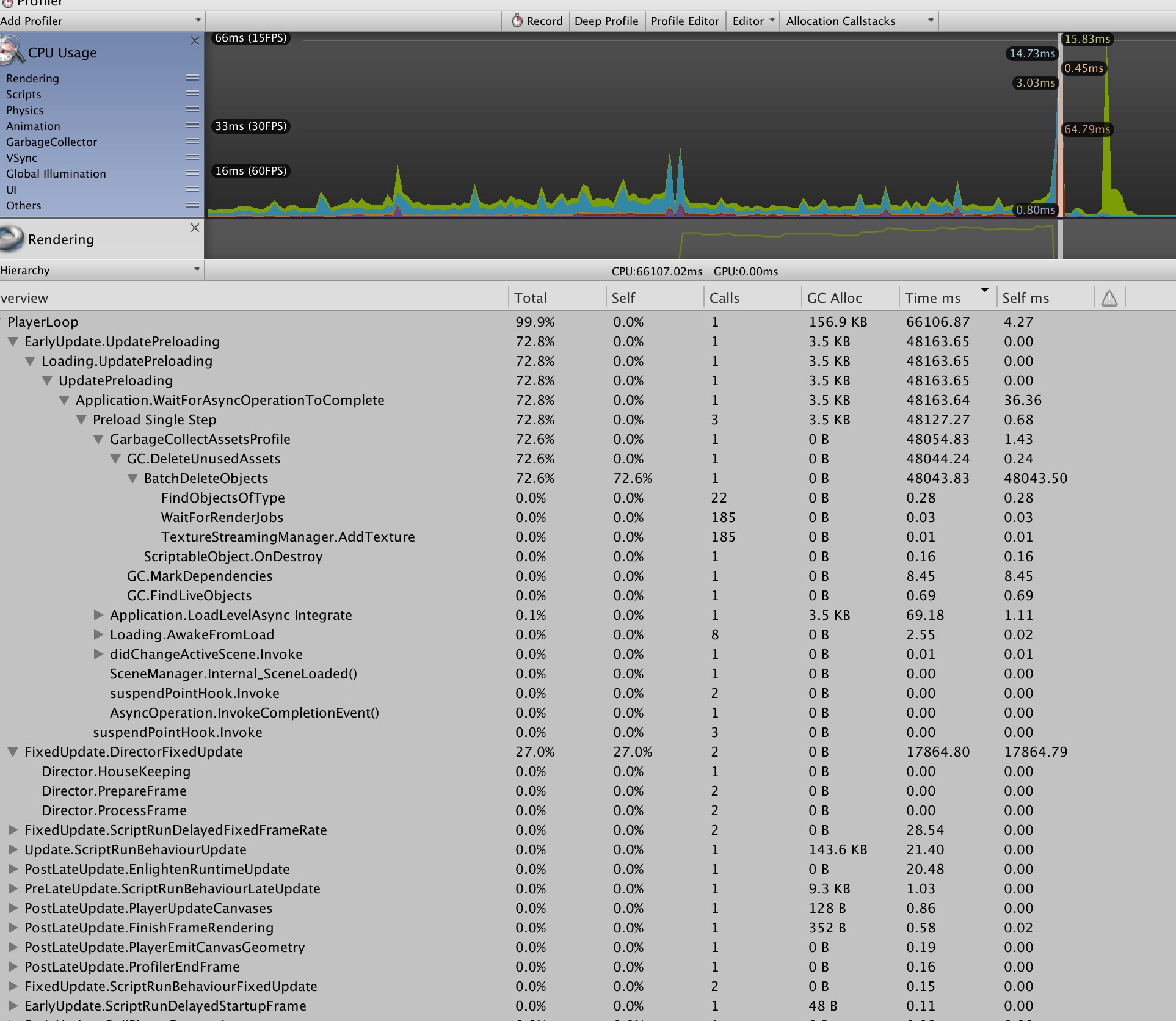The width and height of the screenshot is (1176, 1021).
Task: Open the Allocation Callstacks dropdown
Action: point(859,21)
